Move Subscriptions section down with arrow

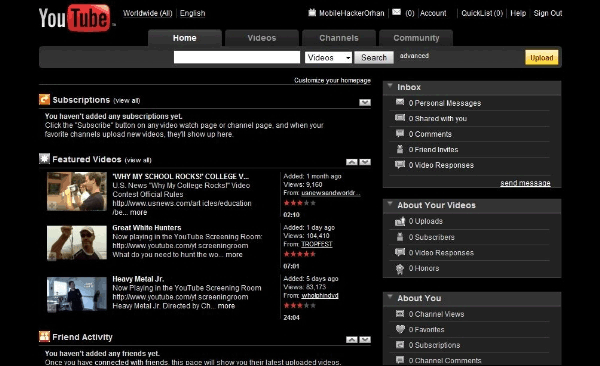(365, 102)
